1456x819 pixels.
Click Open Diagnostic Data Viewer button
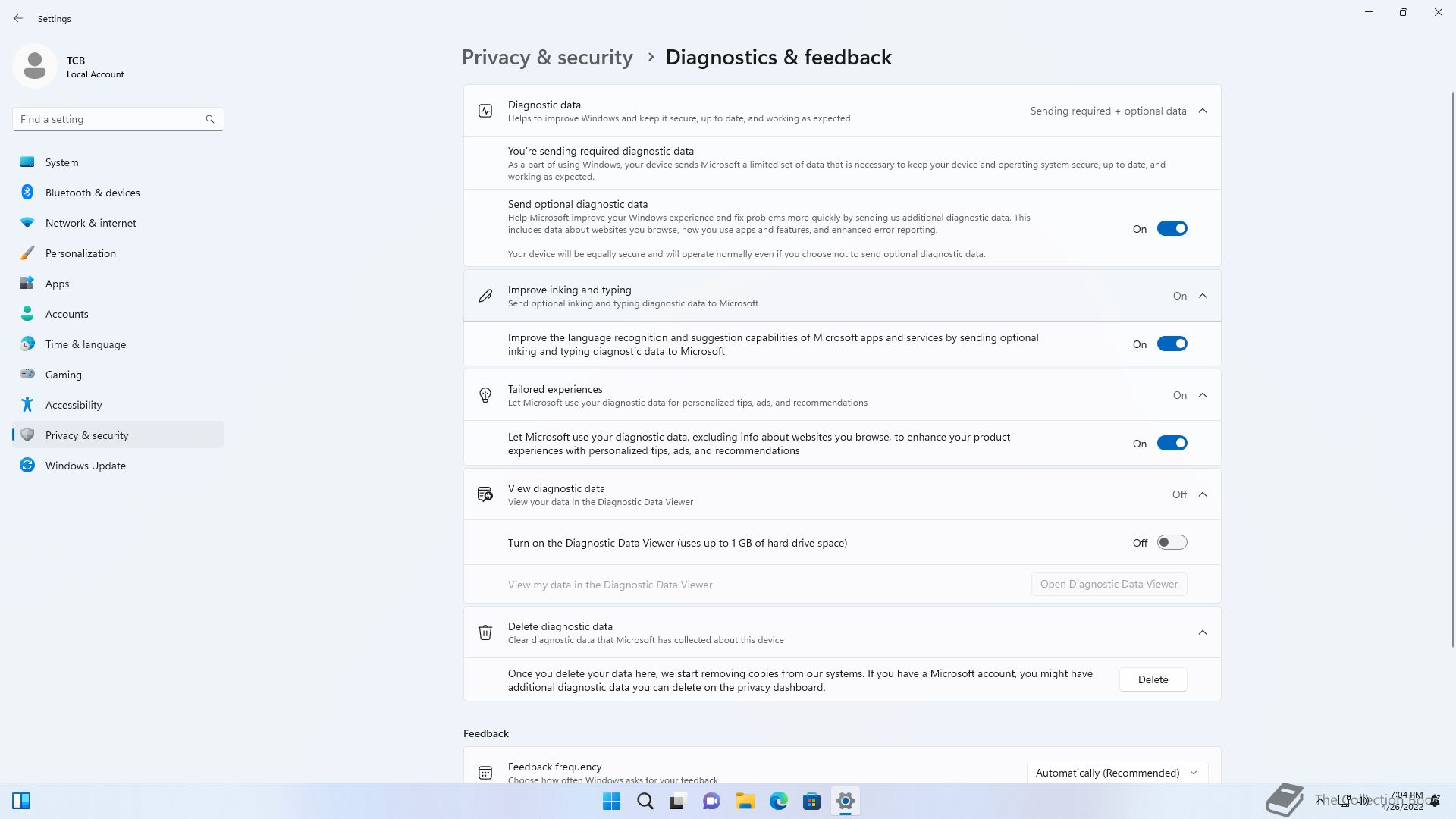[x=1109, y=585]
